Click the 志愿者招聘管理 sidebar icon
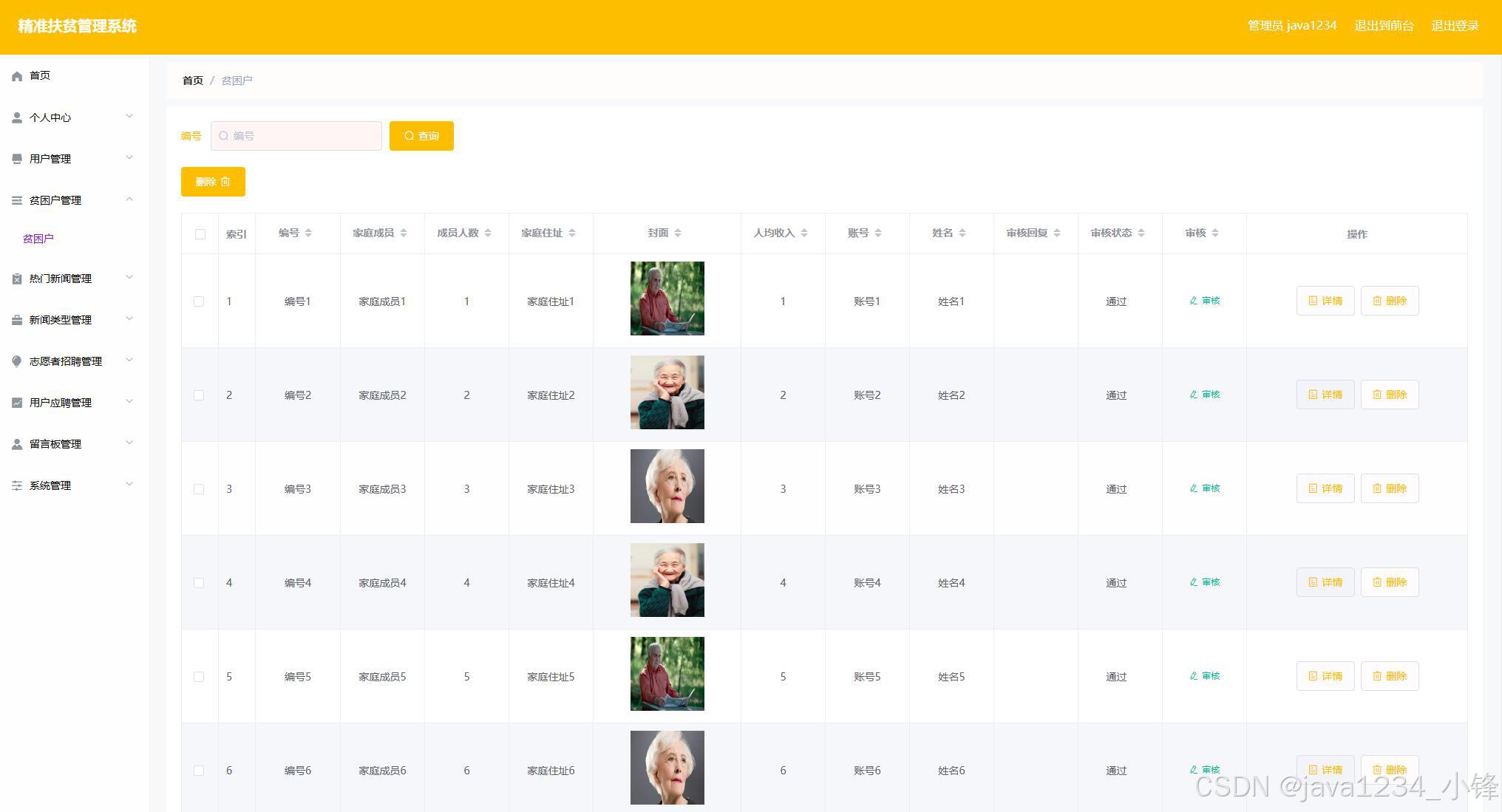Image resolution: width=1502 pixels, height=812 pixels. pos(17,361)
